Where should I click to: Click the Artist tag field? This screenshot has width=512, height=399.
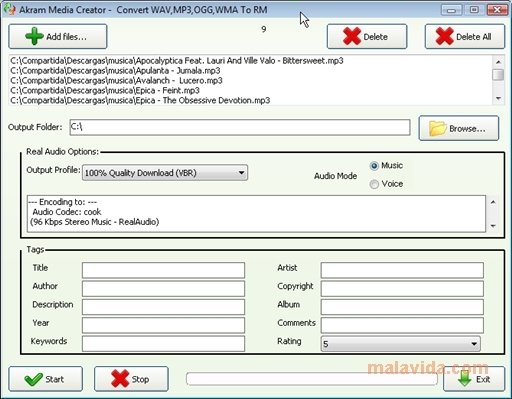402,270
